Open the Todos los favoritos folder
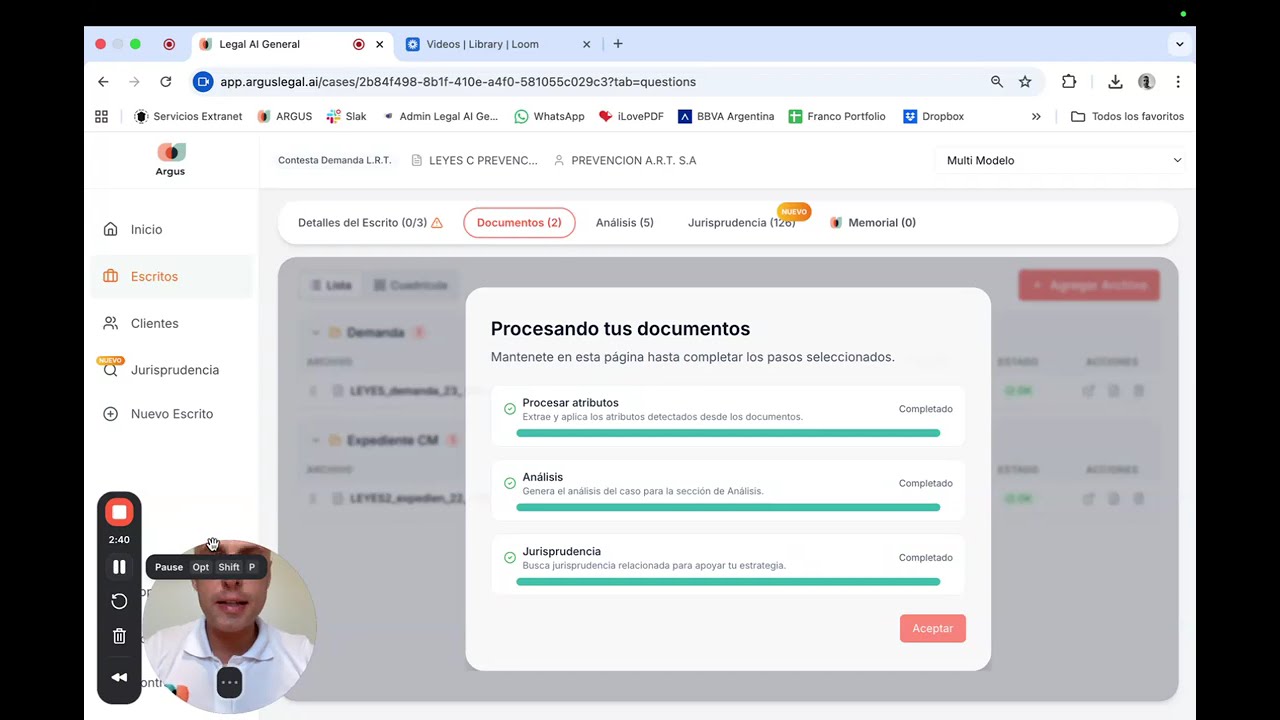 (1127, 117)
